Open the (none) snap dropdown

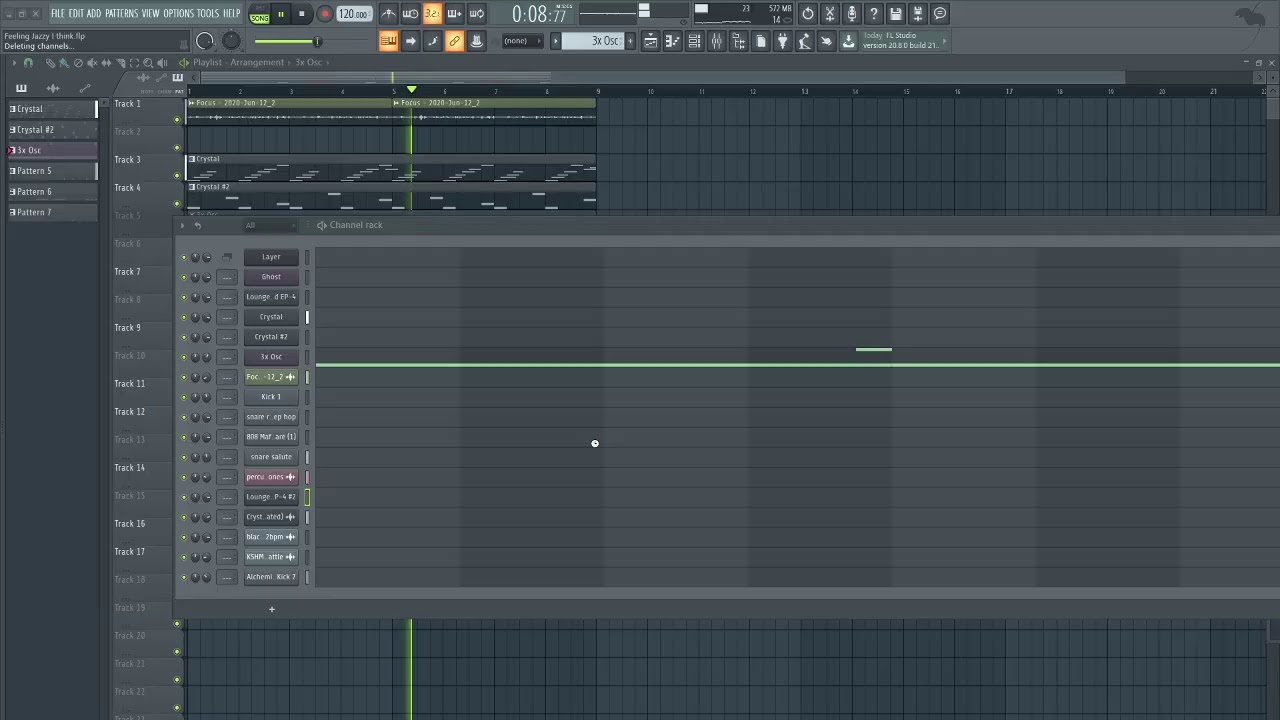(520, 41)
